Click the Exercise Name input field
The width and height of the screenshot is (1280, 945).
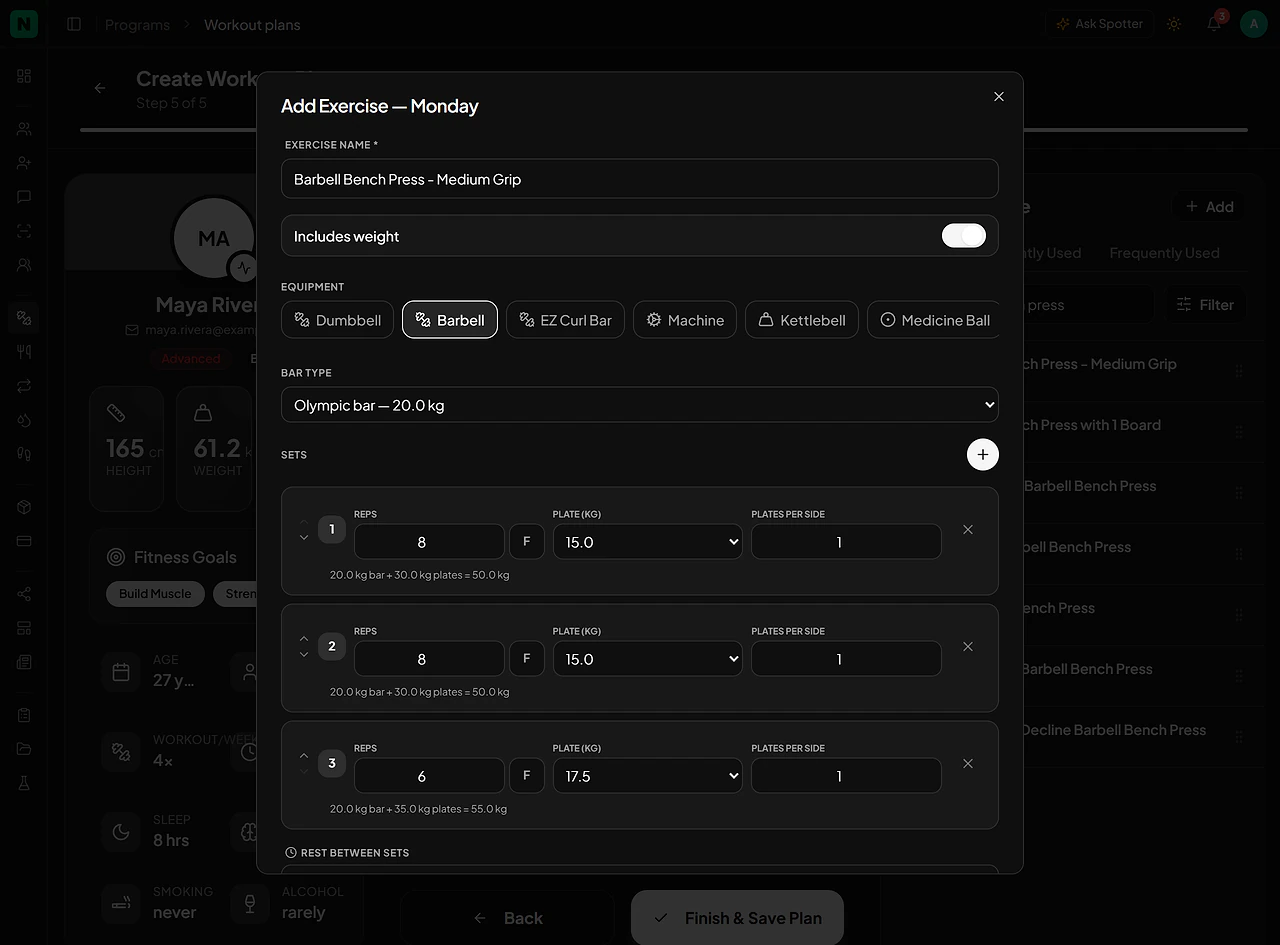(x=640, y=179)
